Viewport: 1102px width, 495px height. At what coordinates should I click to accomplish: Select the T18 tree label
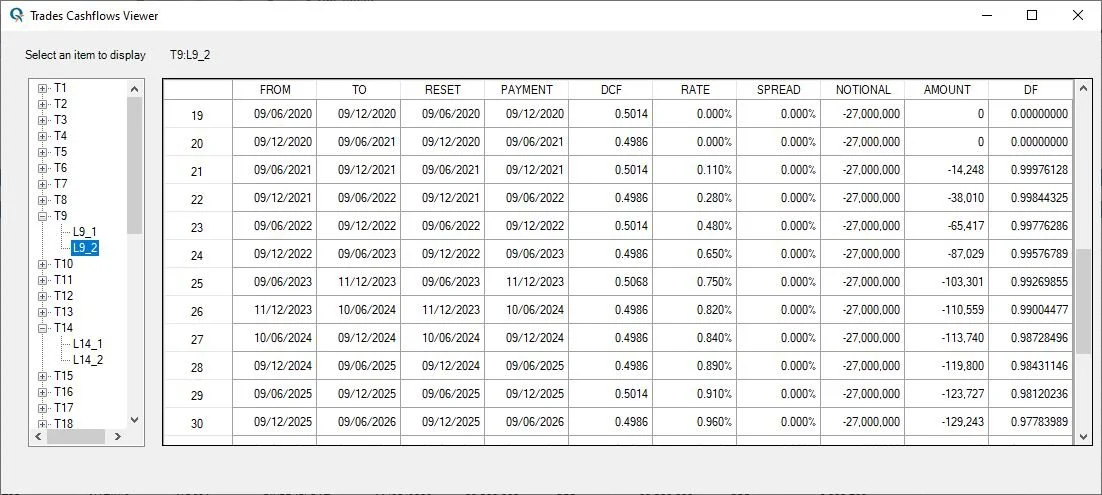coord(63,423)
